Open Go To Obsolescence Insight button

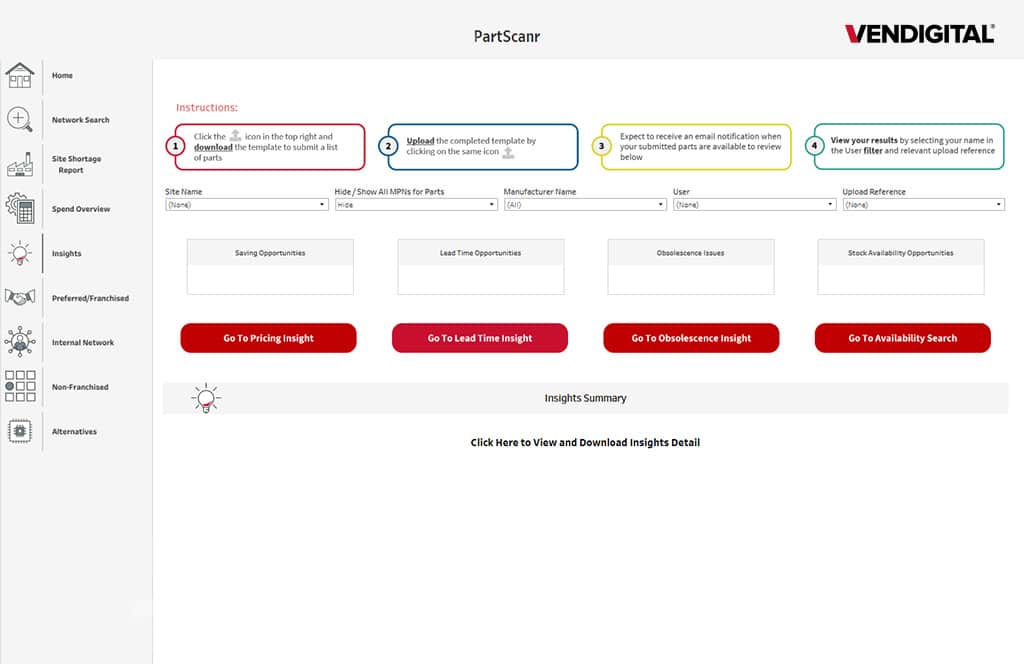coord(691,338)
